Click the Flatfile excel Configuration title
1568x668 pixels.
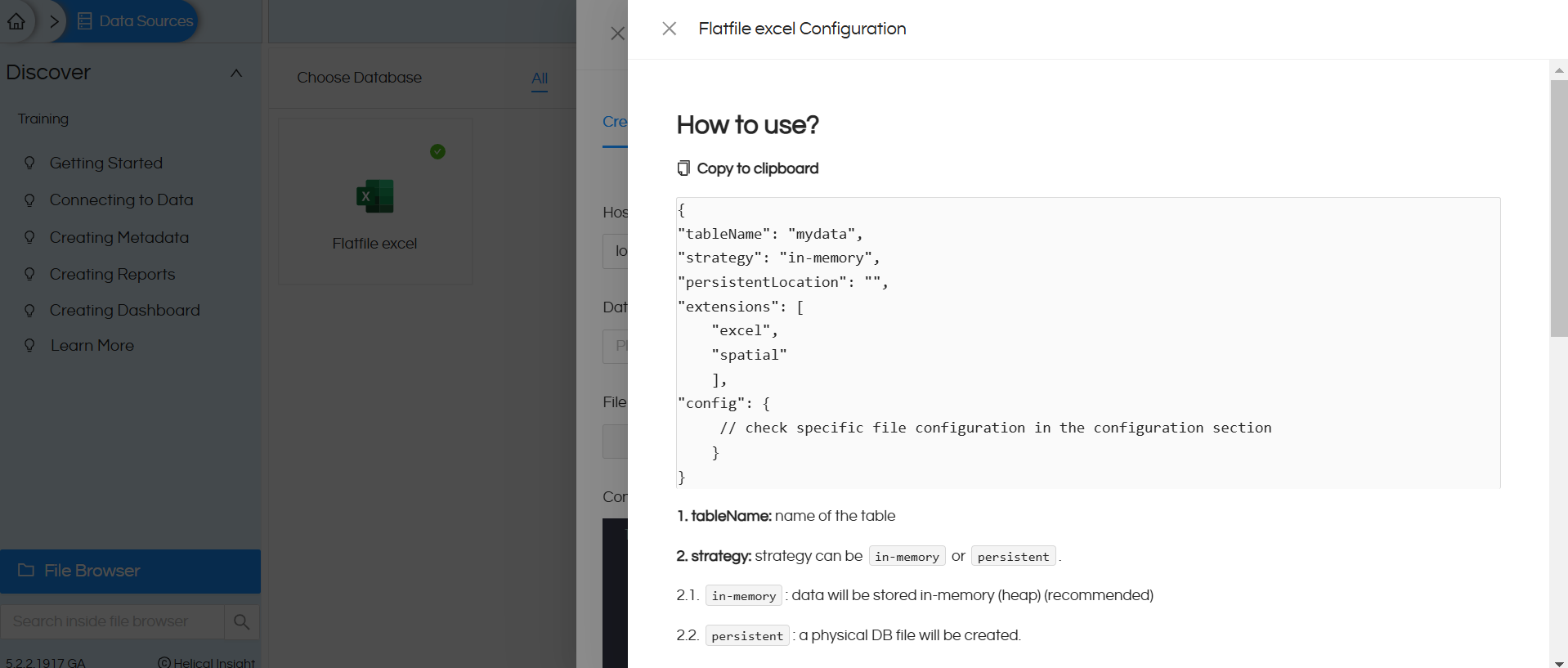pyautogui.click(x=802, y=29)
